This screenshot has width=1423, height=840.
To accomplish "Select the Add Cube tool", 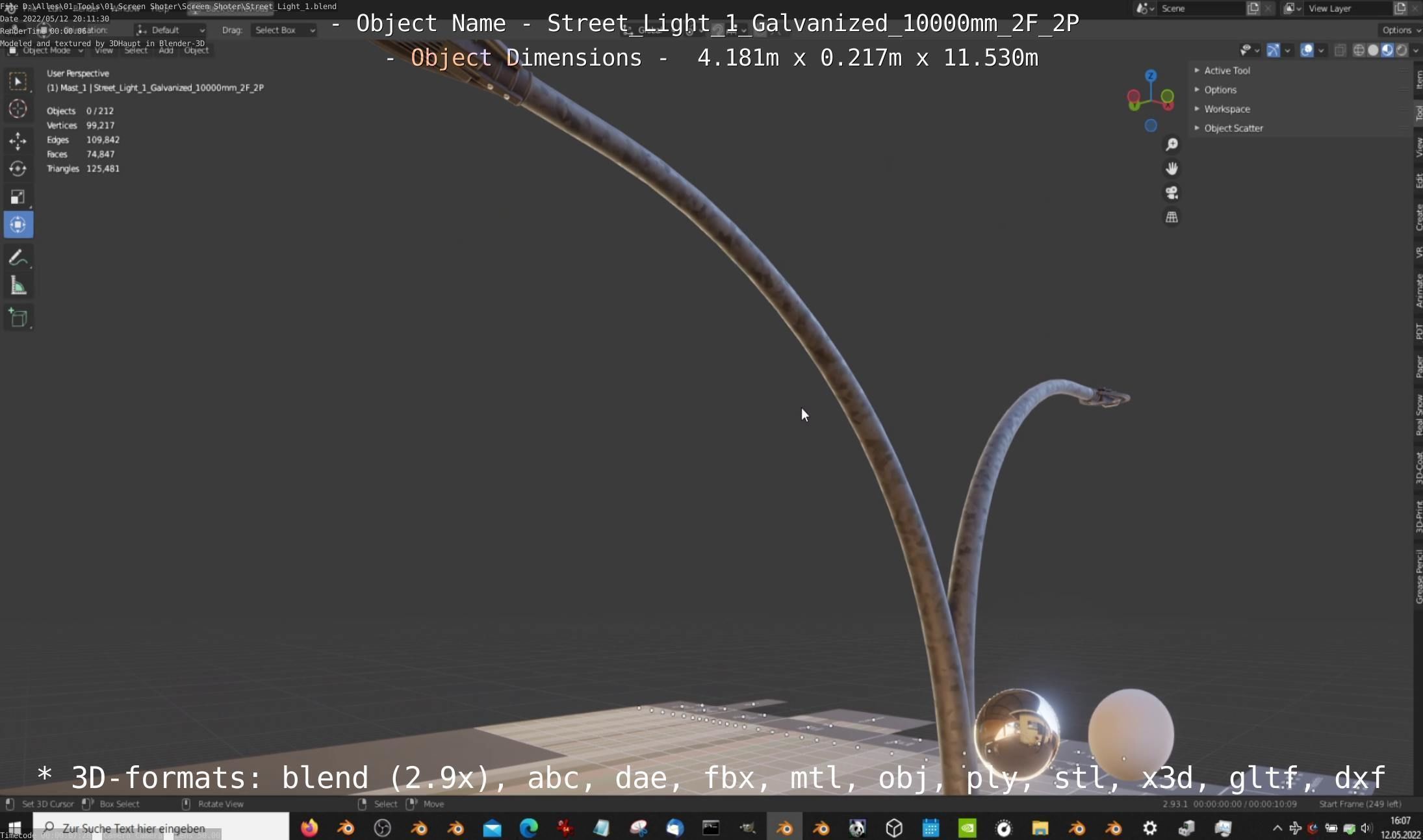I will (18, 318).
